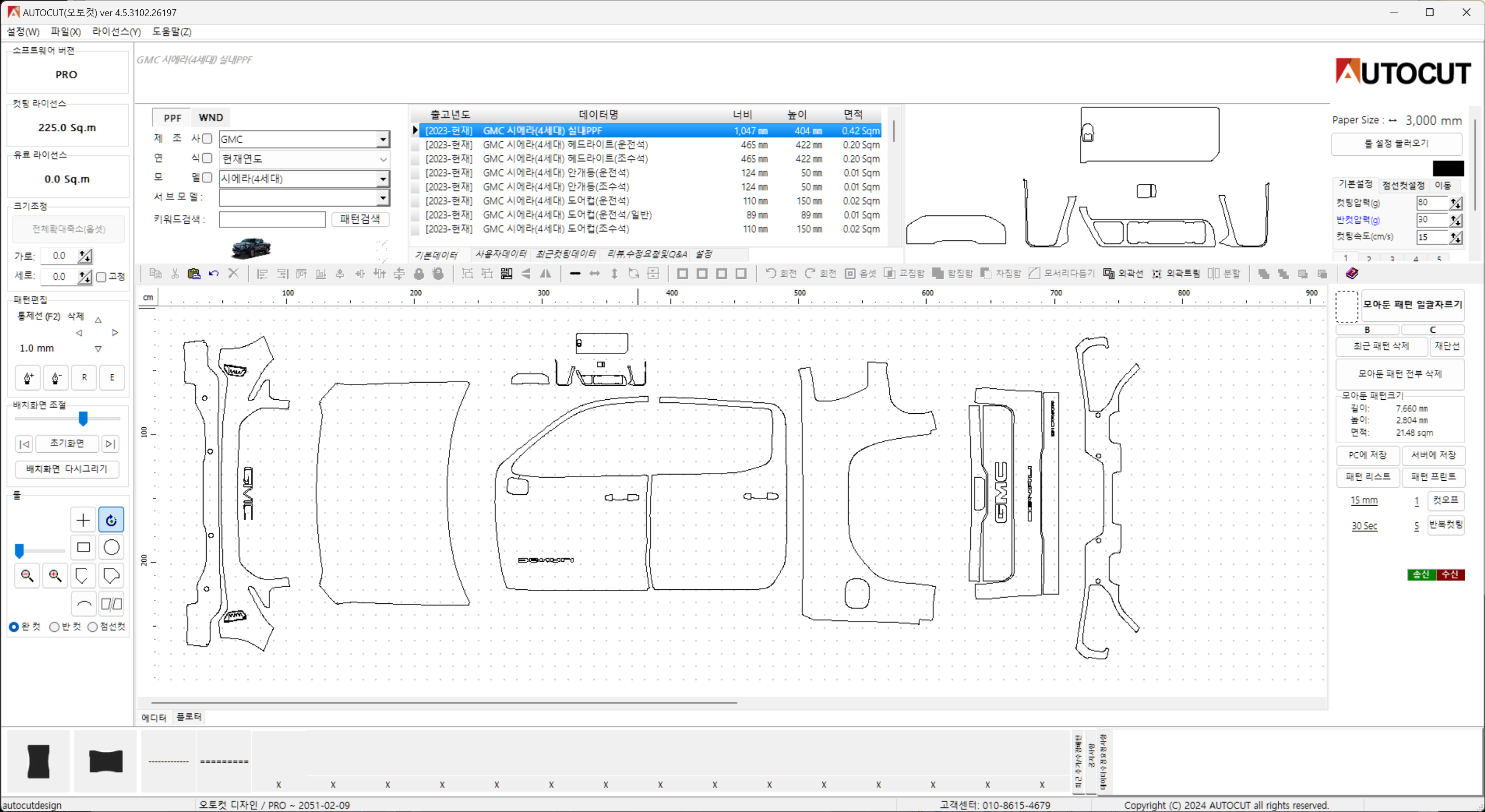Open the 파일(X) menu
Screen dimensions: 1485x812
pyautogui.click(x=66, y=32)
